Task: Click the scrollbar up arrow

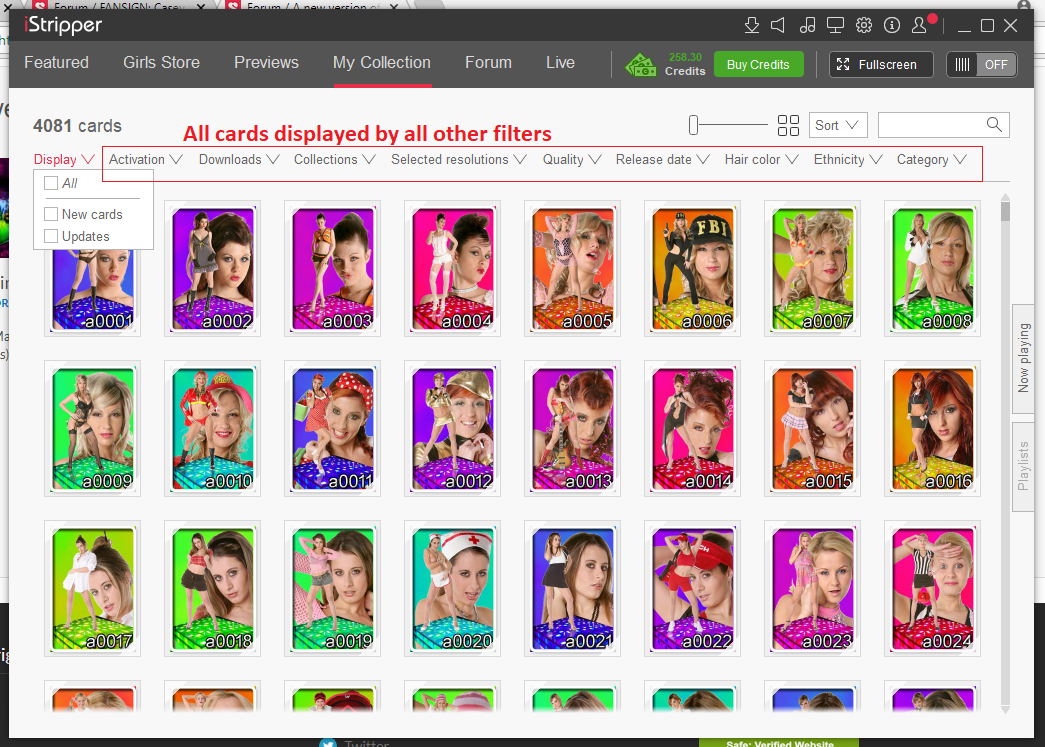Action: 1005,197
